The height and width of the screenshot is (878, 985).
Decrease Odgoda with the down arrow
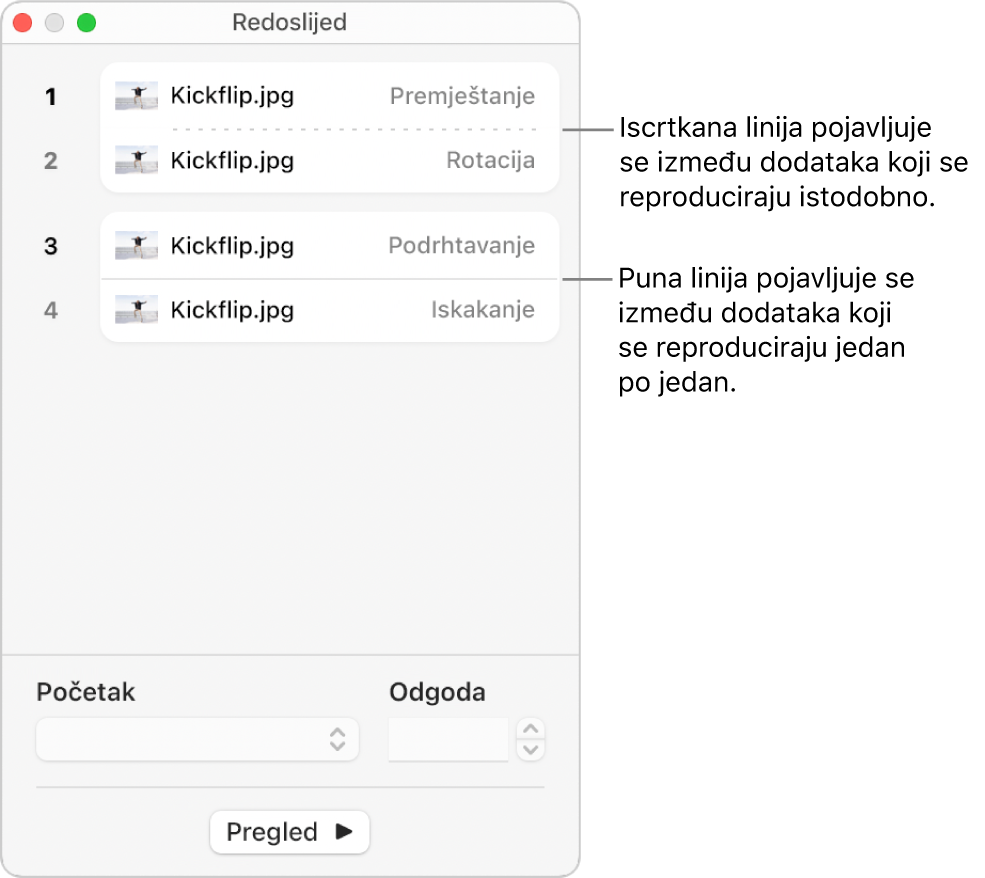530,750
